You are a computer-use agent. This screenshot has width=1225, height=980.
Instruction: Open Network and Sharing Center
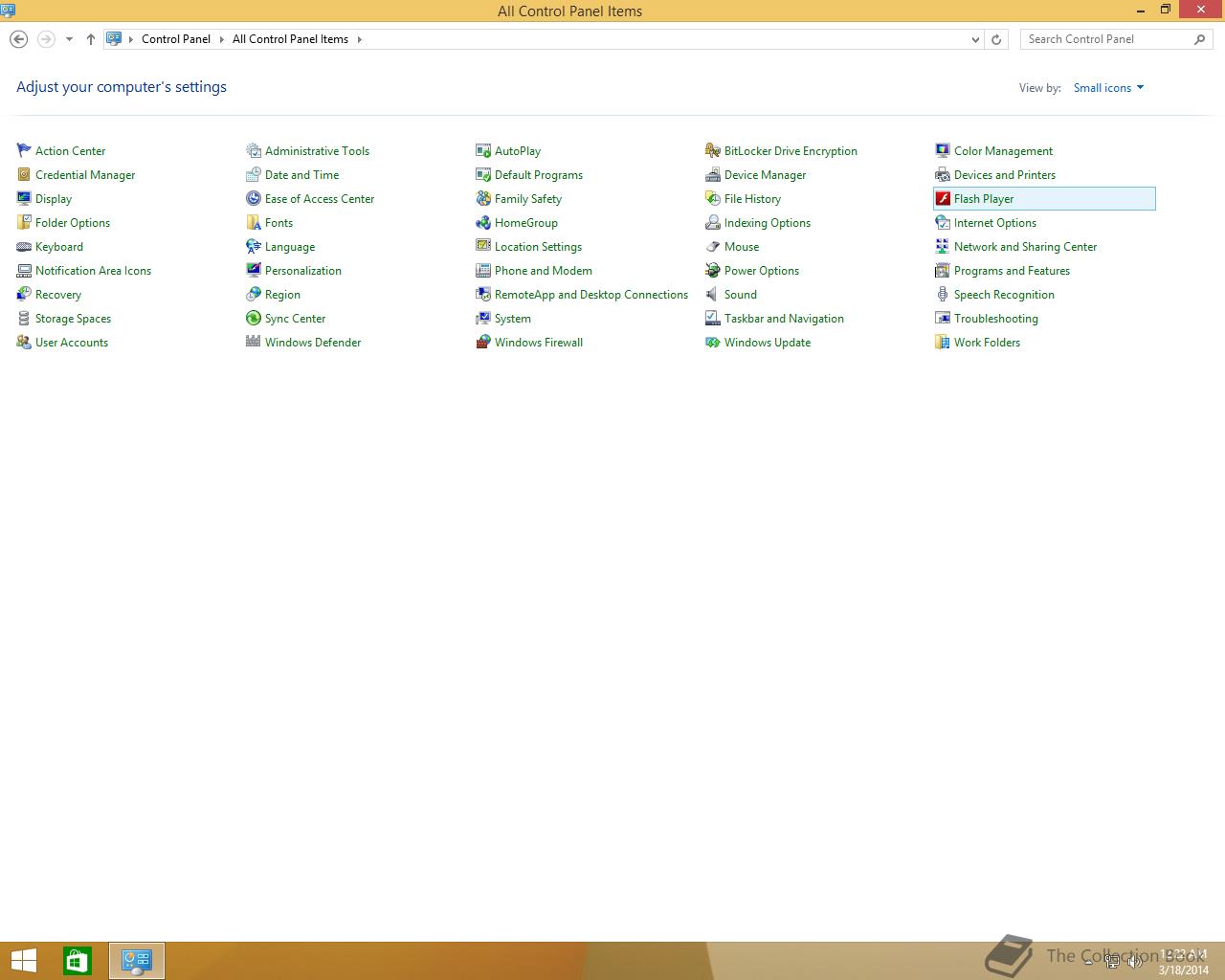point(1025,246)
